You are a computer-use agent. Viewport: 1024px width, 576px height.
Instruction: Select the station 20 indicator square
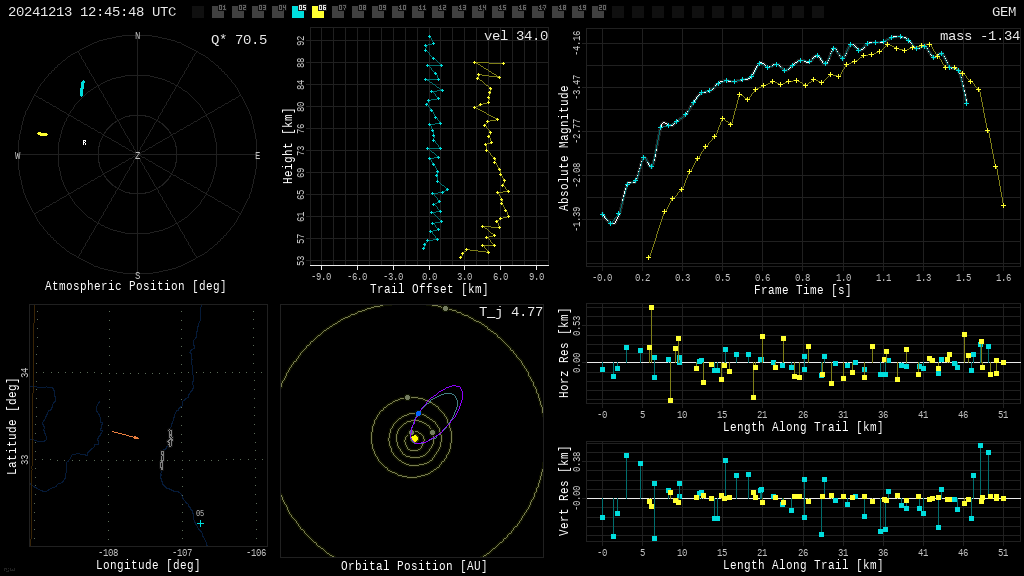598,12
